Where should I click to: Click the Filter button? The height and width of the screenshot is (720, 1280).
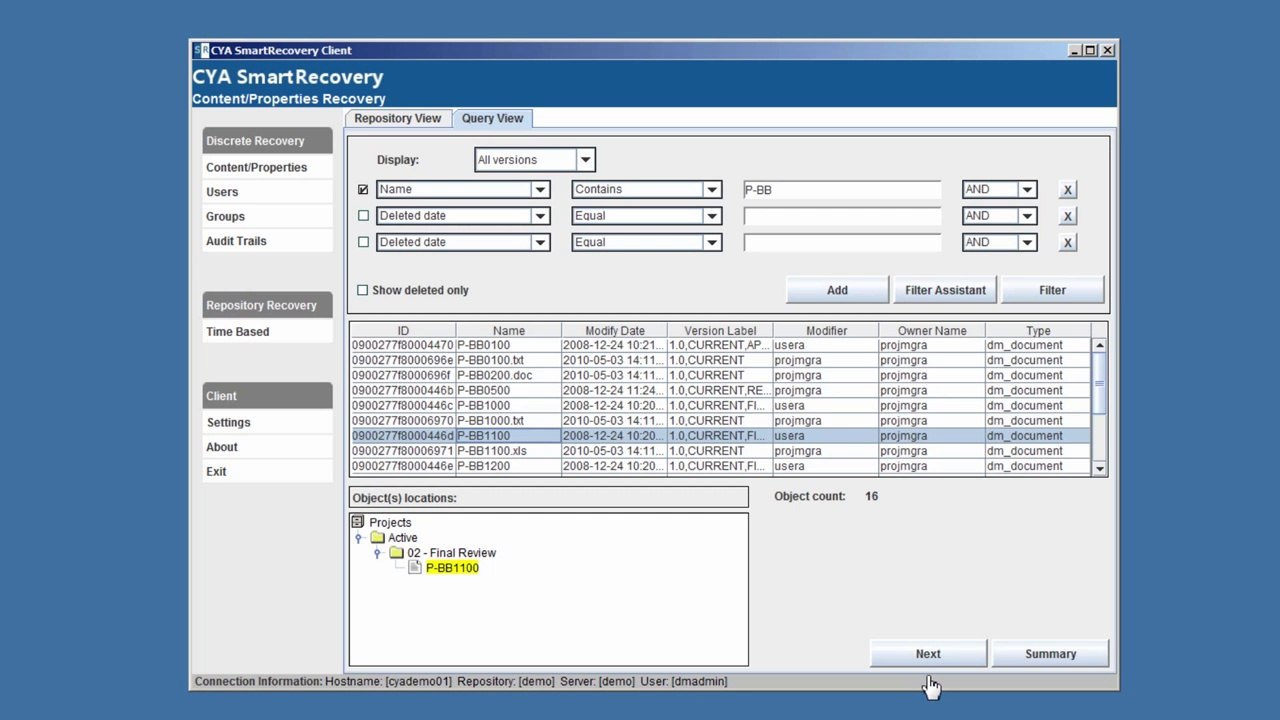click(1052, 290)
